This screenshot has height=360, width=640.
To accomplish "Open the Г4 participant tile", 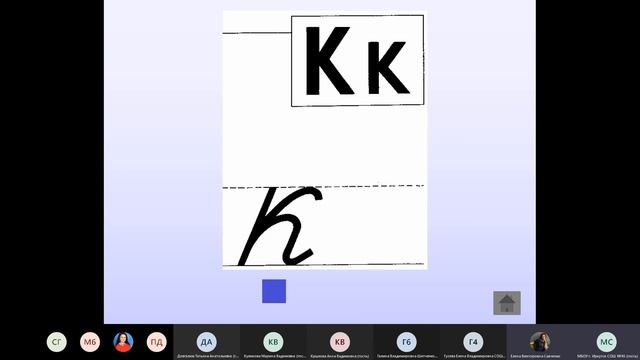I will (473, 342).
